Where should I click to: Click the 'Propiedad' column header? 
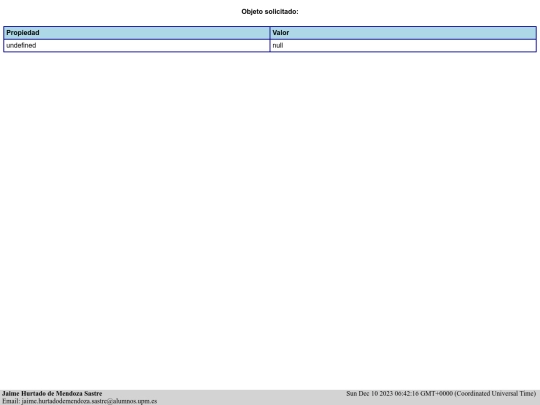tap(136, 33)
